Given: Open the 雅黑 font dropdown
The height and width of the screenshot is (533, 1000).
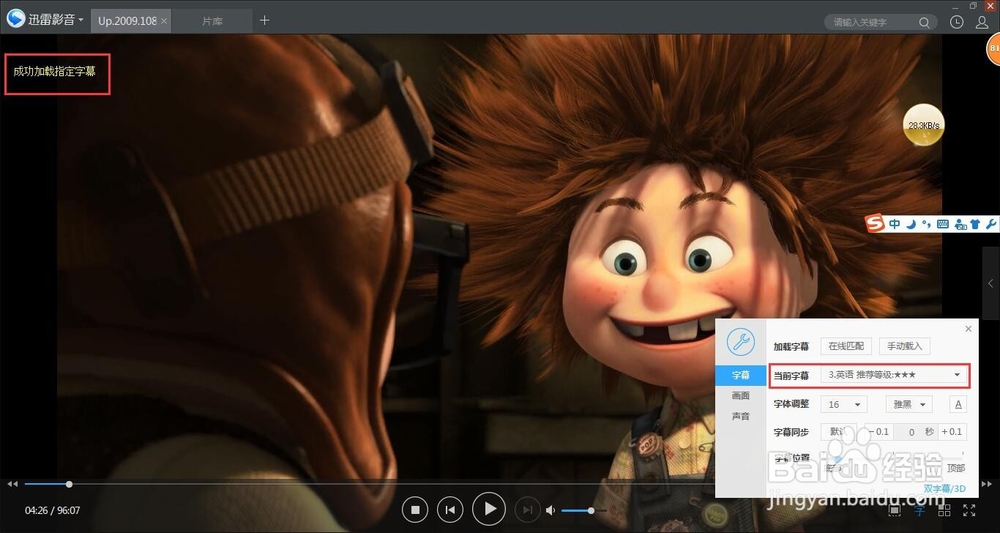Looking at the screenshot, I should click(909, 405).
